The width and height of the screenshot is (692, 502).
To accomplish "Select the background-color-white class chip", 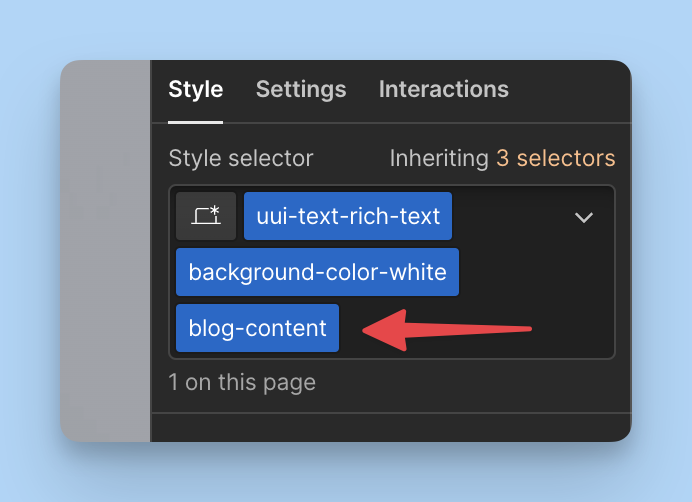I will (317, 272).
